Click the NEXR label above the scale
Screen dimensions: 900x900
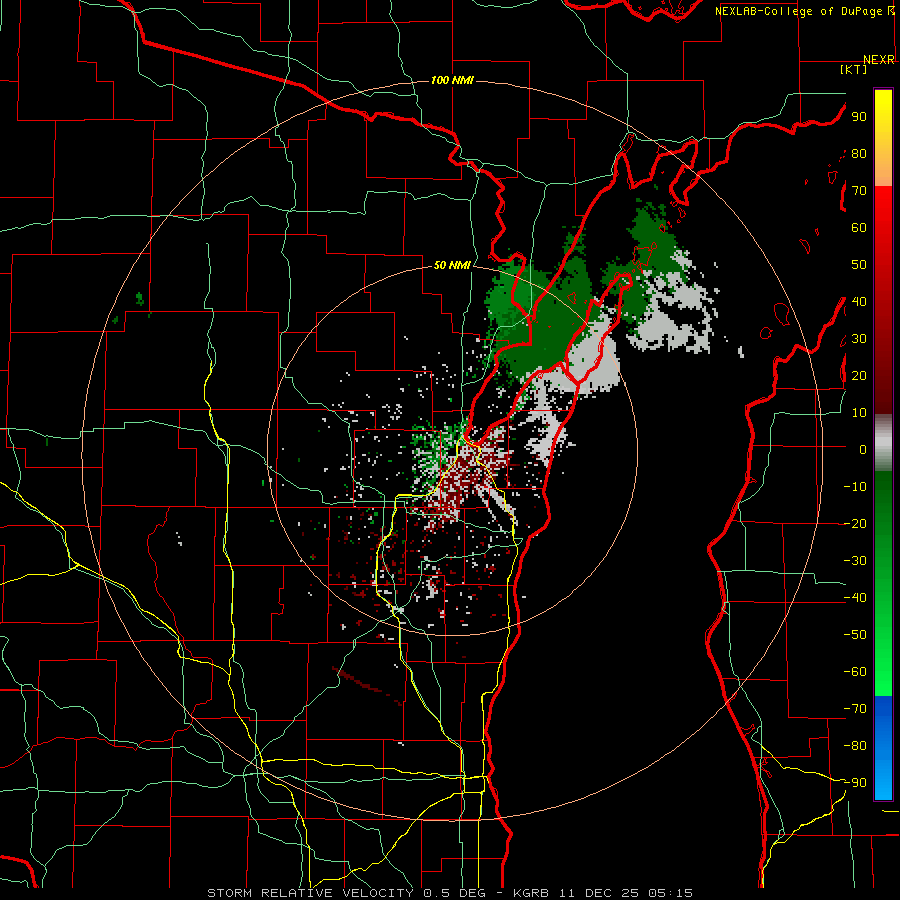879,60
